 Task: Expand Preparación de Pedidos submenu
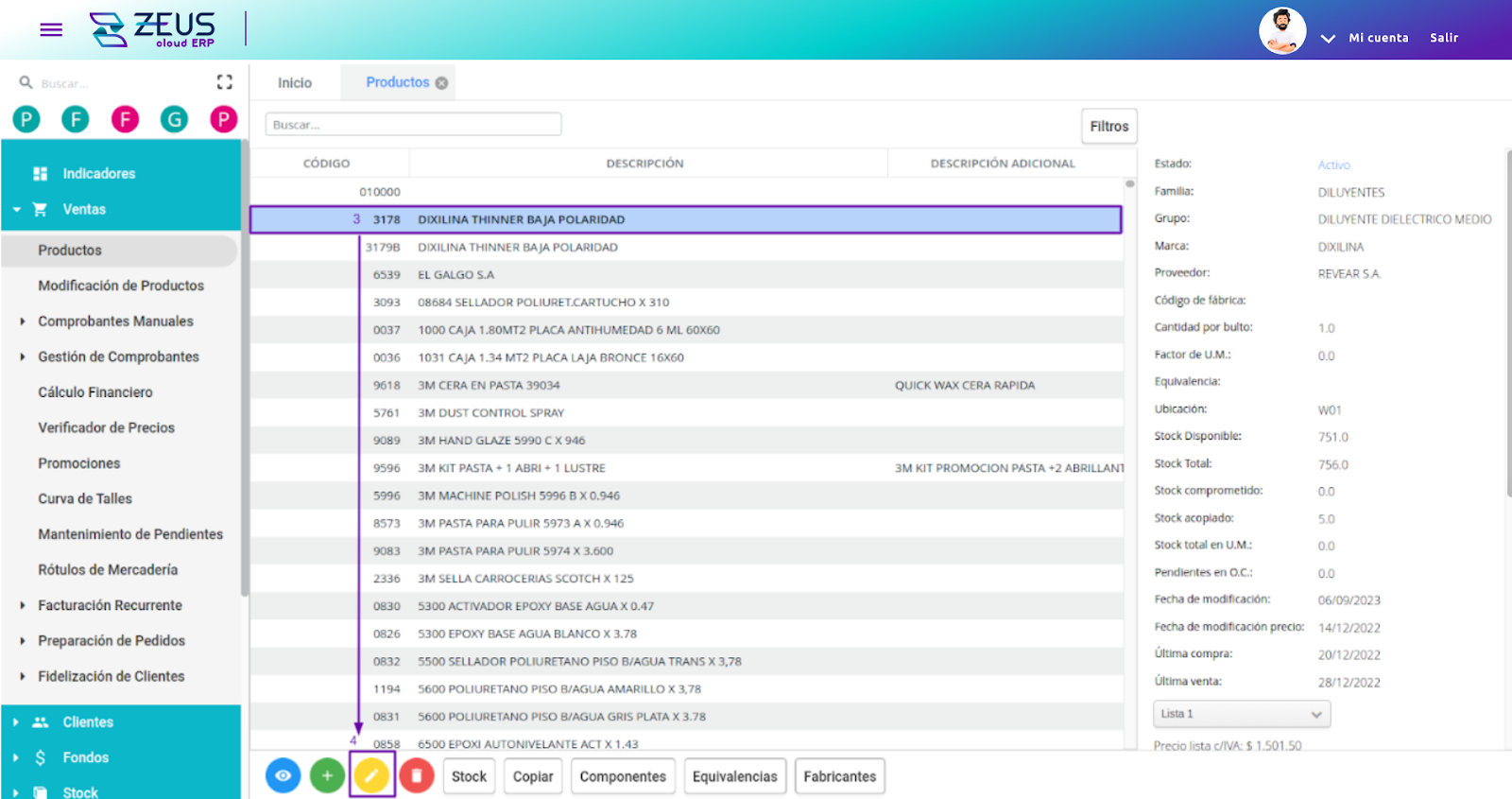point(23,641)
